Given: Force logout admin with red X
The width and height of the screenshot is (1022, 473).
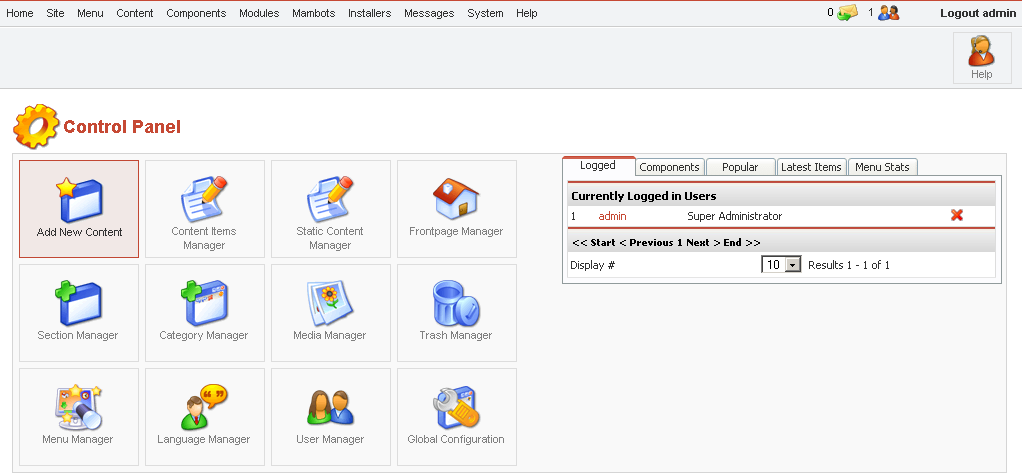Looking at the screenshot, I should point(956,215).
